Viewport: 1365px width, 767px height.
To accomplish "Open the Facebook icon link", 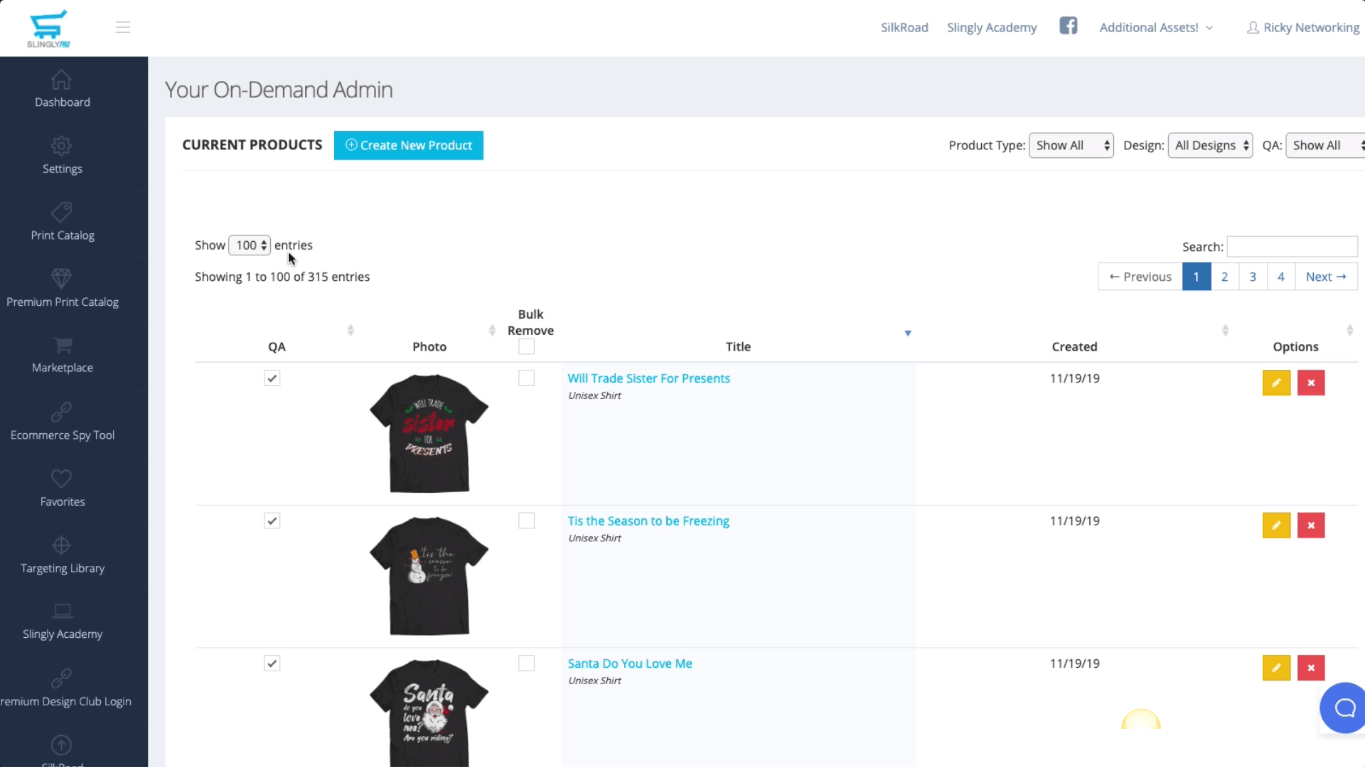I will 1068,26.
